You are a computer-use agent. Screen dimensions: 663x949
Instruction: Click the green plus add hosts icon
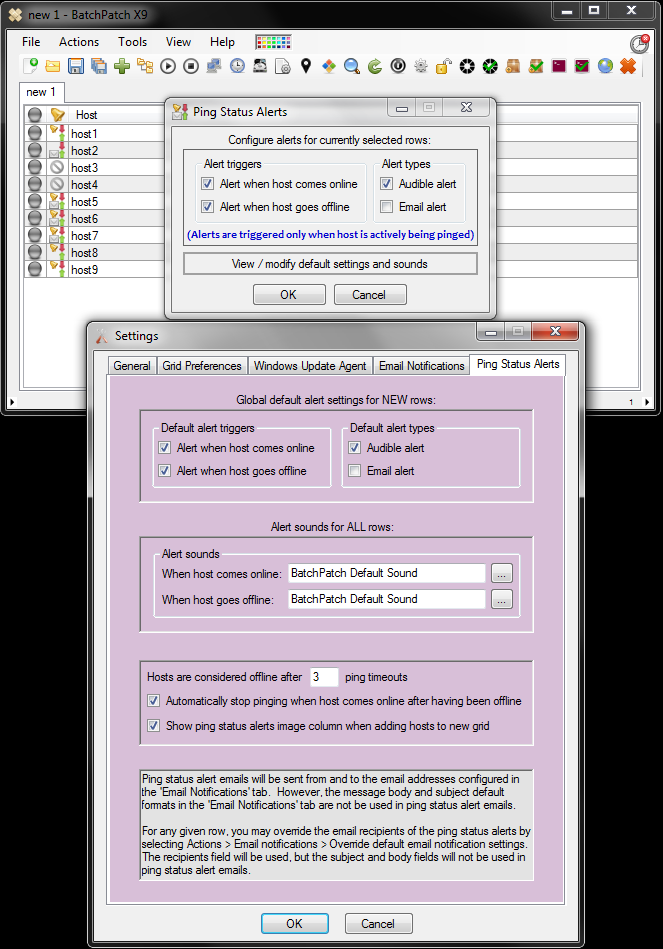(122, 66)
